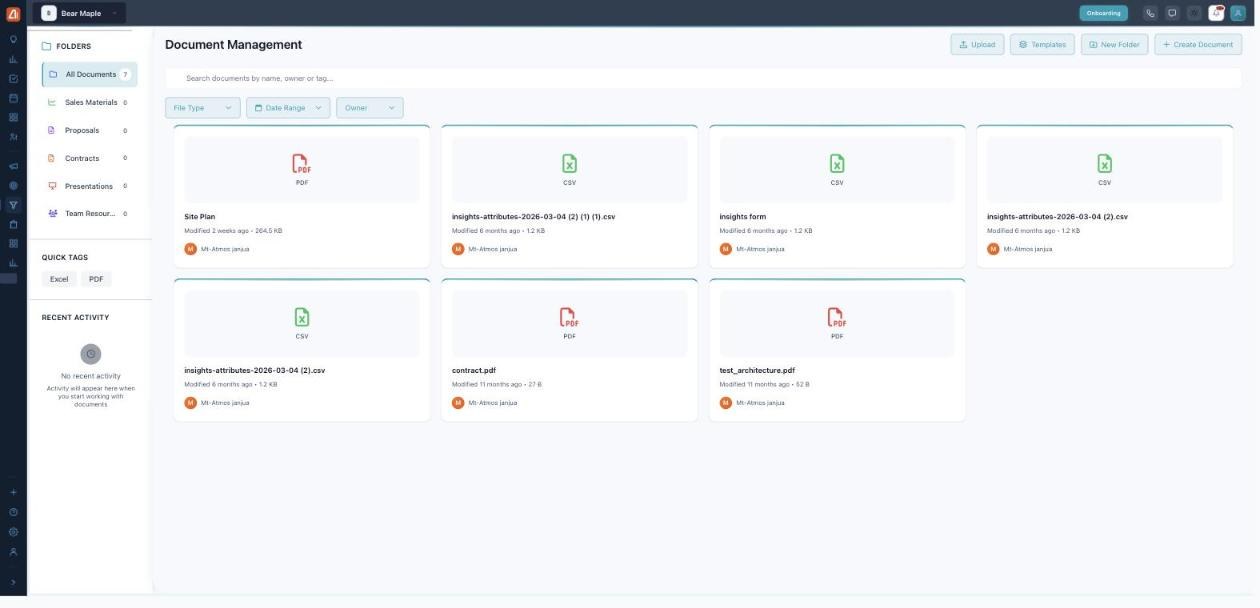The height and width of the screenshot is (608, 1260).
Task: Select the Team Resources folder
Action: click(89, 213)
